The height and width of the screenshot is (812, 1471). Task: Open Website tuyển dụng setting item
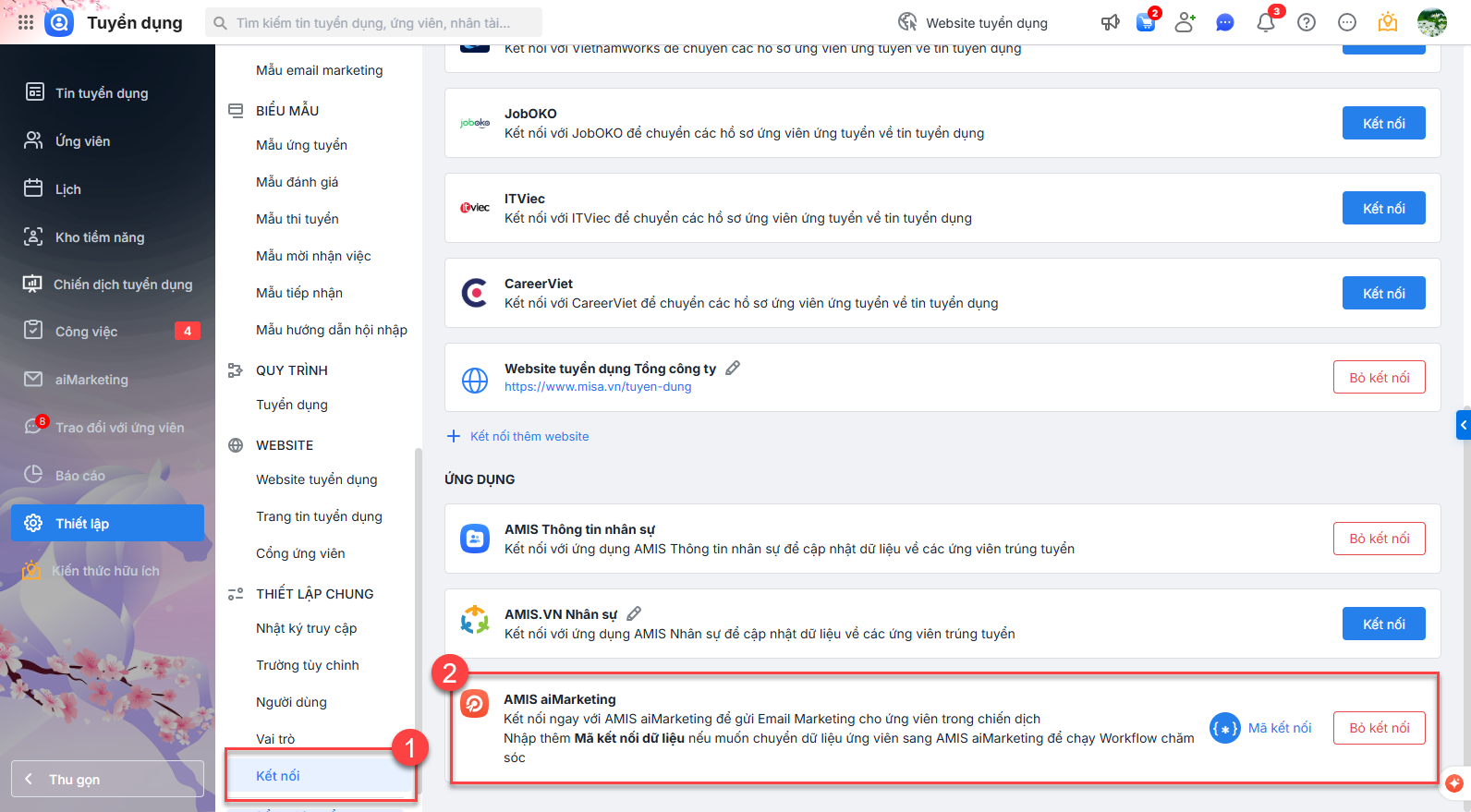point(316,479)
